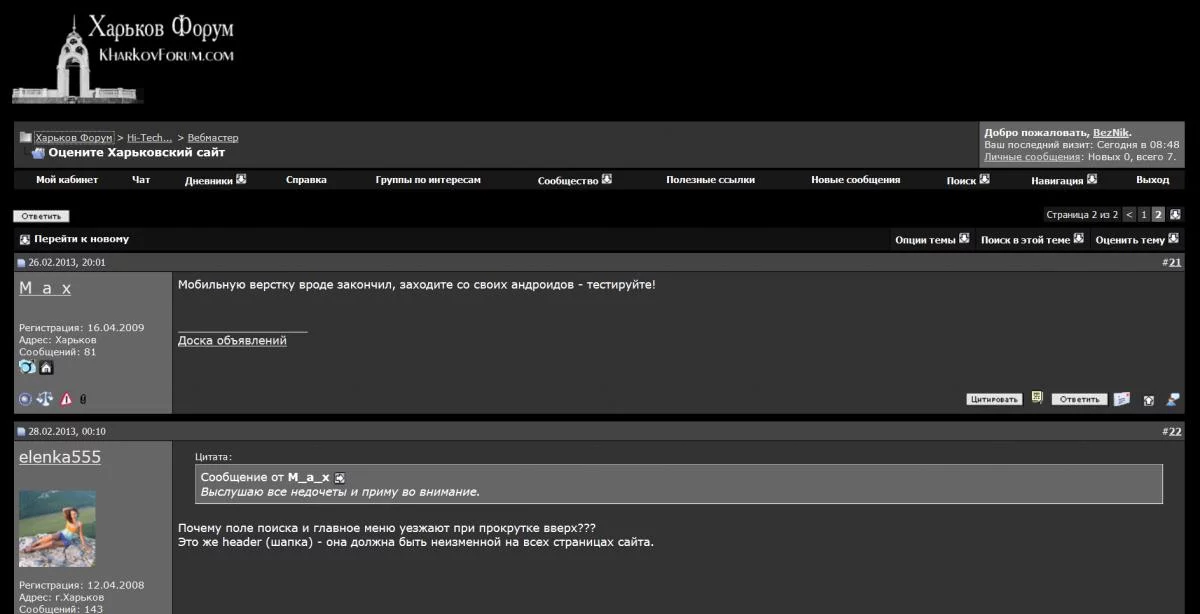Click M_a_x's online status indicator
The width and height of the screenshot is (1200, 614).
(25, 399)
